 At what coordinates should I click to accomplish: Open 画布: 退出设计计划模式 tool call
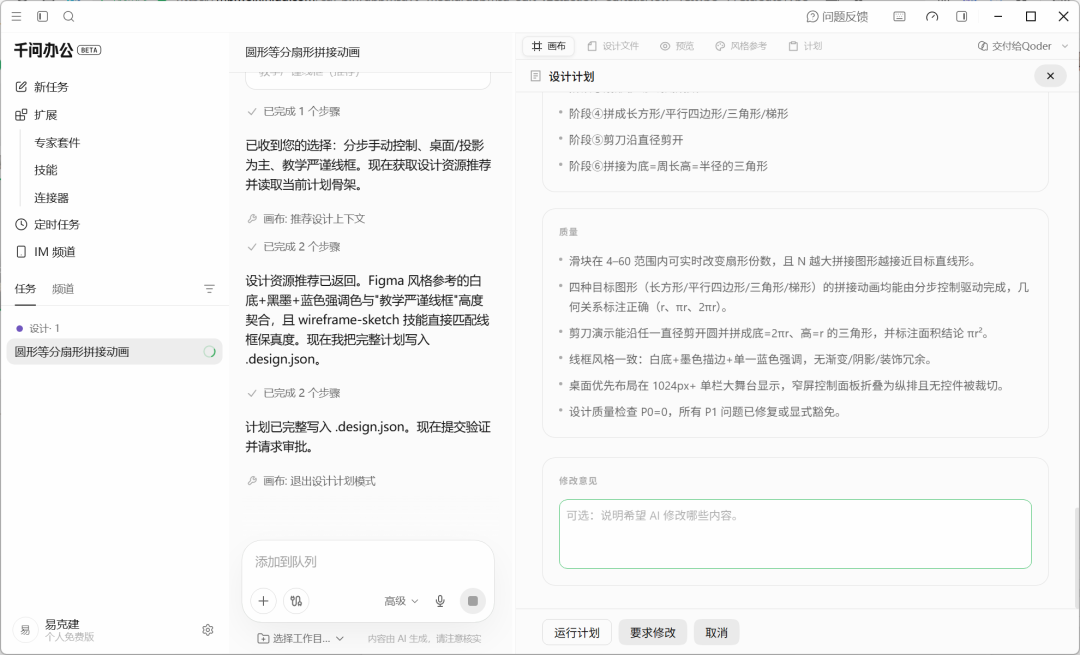(311, 481)
